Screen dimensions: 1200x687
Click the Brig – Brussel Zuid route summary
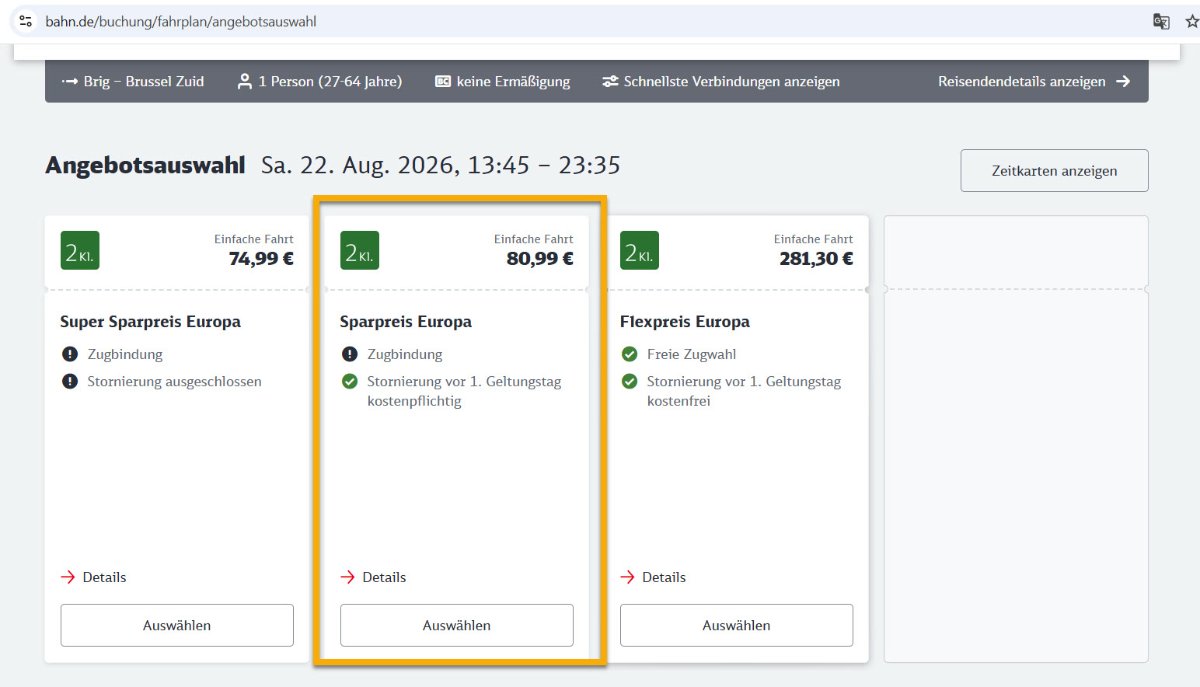[133, 82]
